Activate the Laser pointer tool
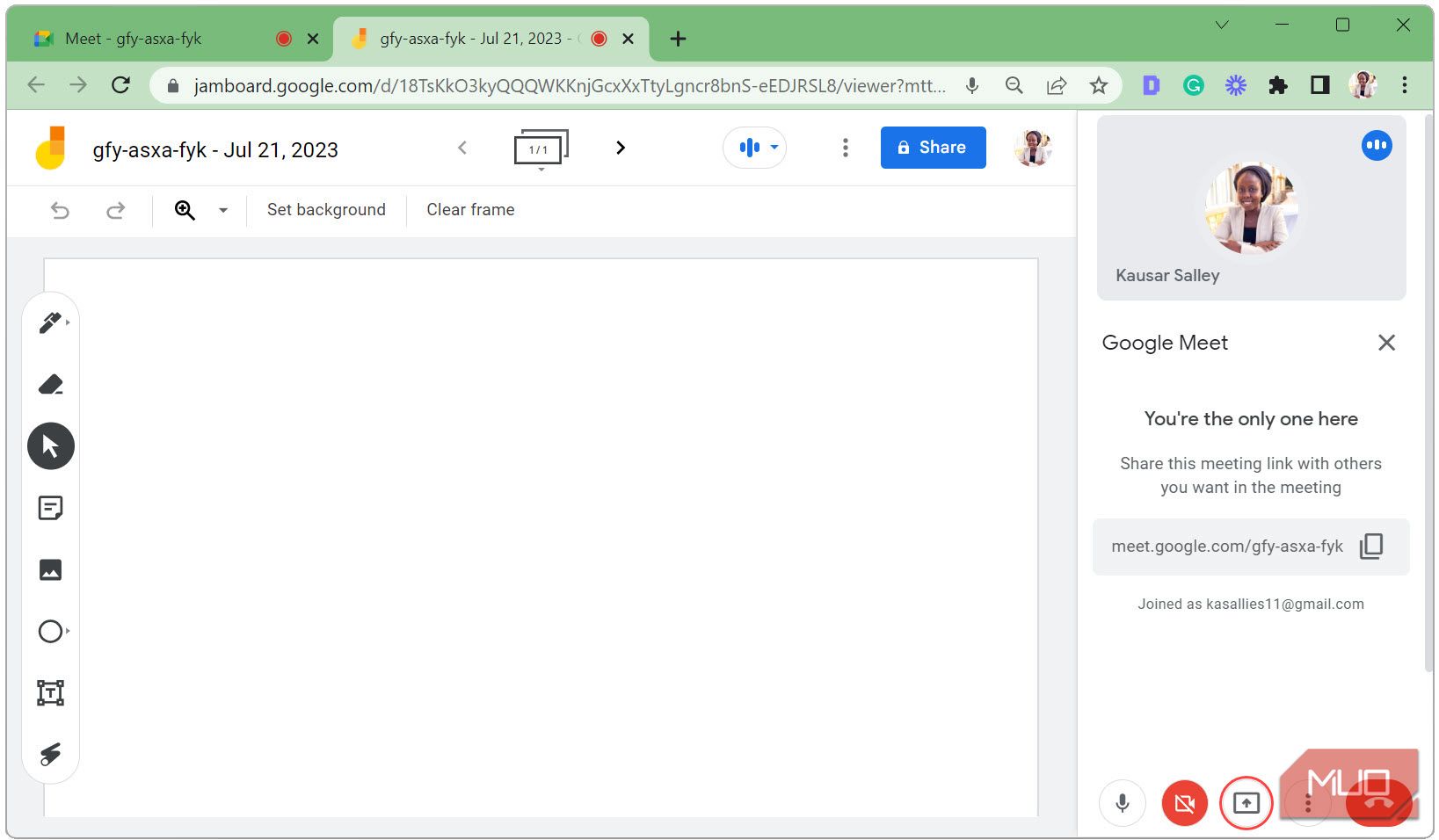Viewport: 1439px width, 840px height. [50, 754]
